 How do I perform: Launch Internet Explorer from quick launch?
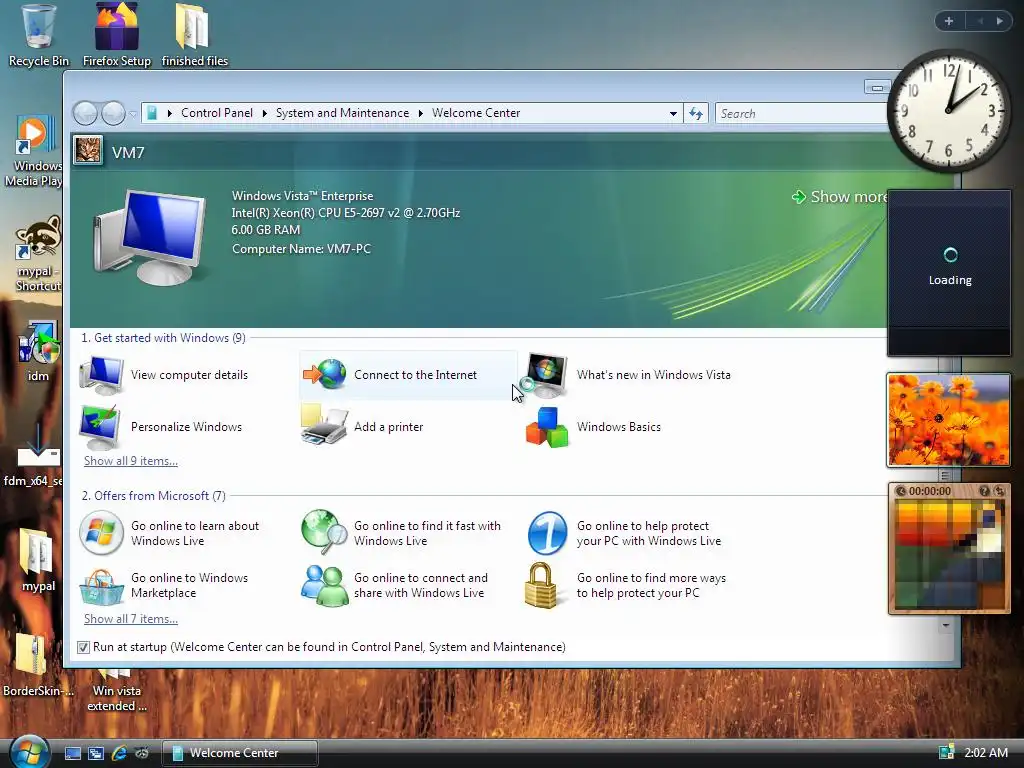[x=119, y=753]
